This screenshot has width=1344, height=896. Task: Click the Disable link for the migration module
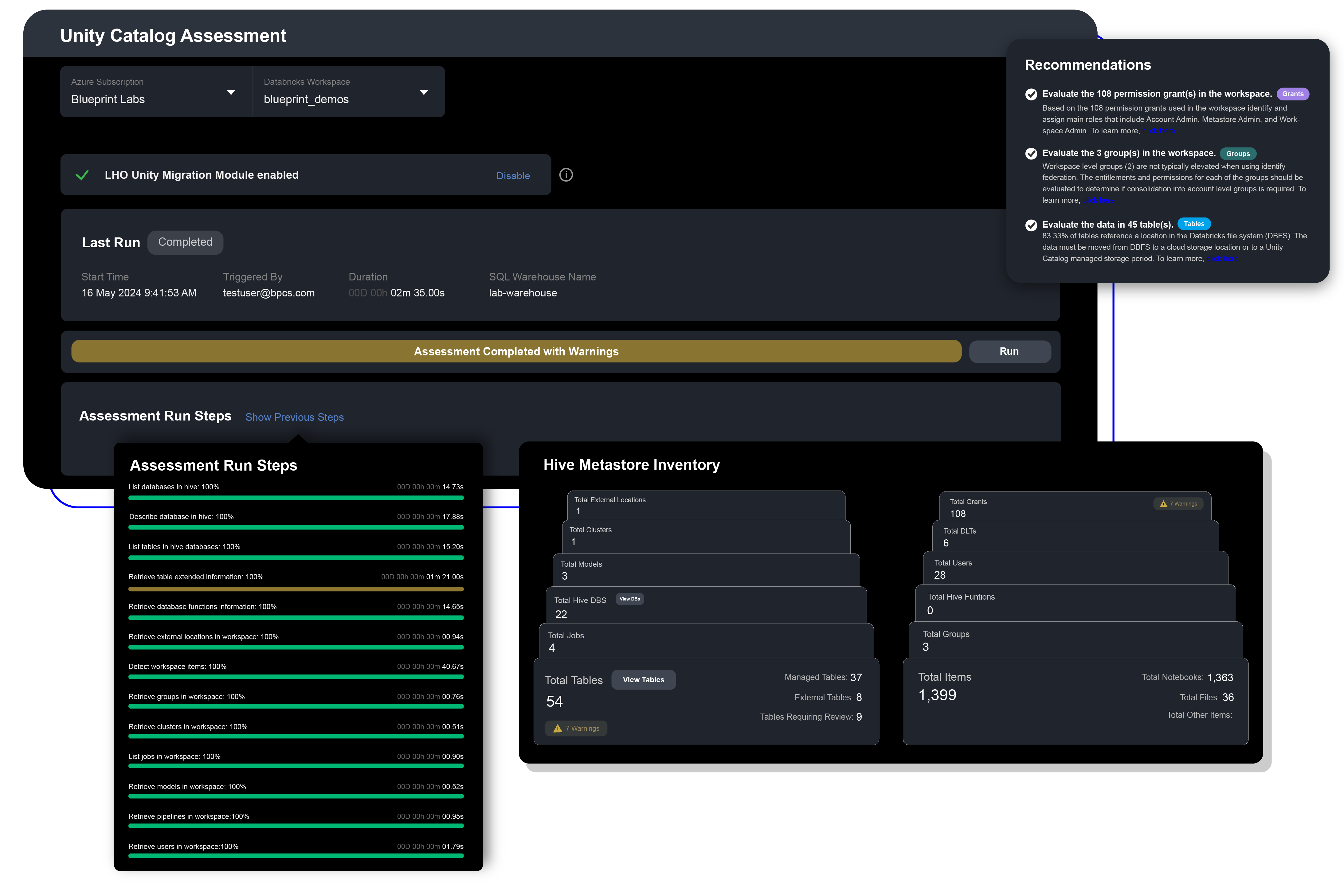[513, 176]
